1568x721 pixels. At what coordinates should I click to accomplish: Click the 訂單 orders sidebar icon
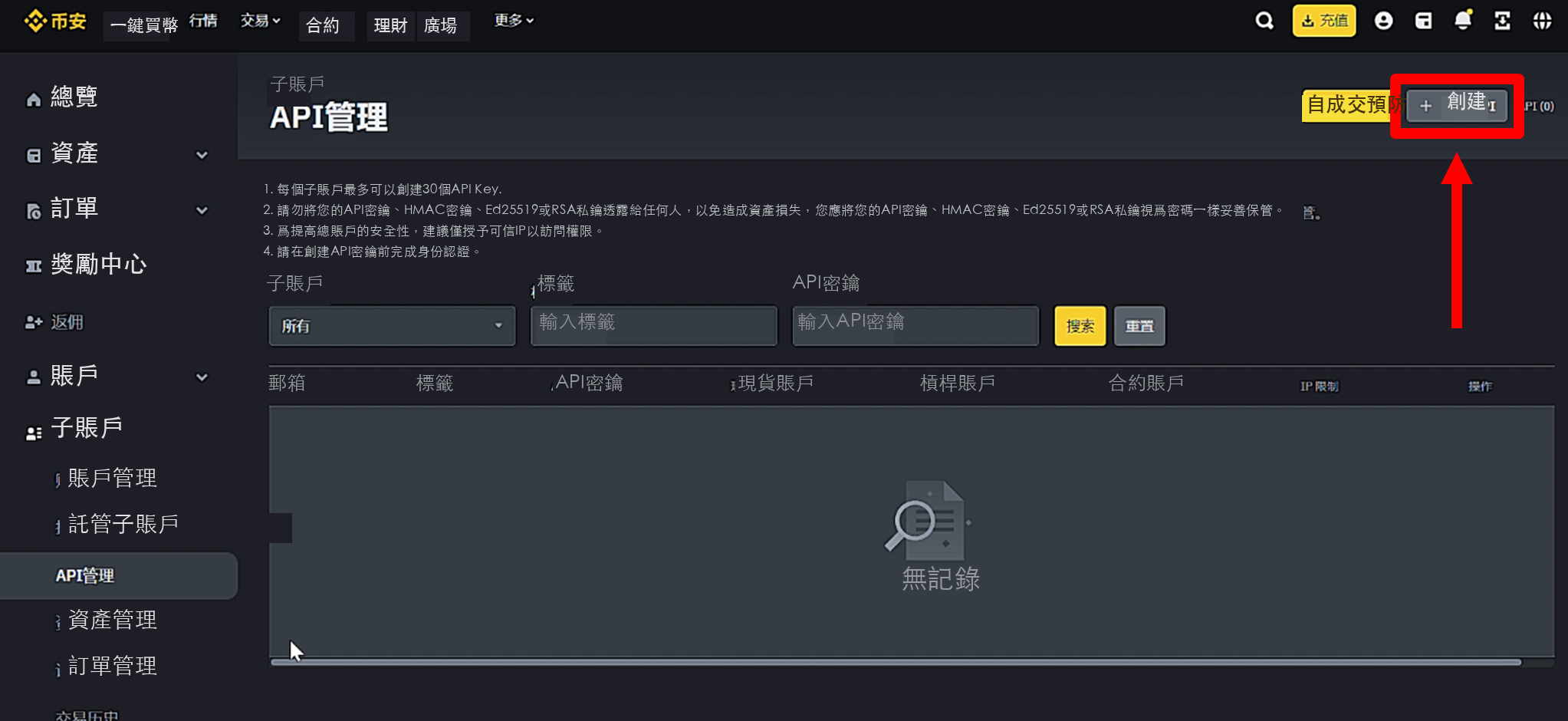point(34,211)
